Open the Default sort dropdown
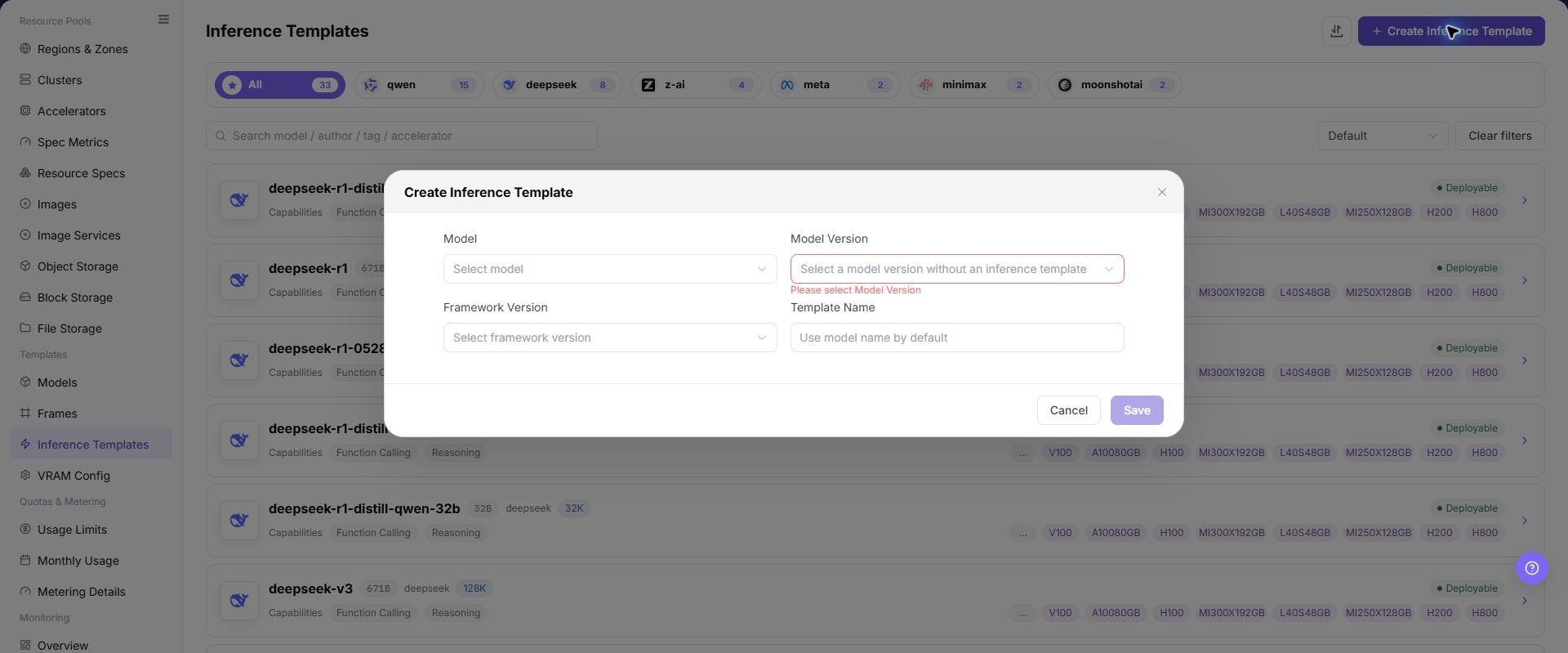Image resolution: width=1568 pixels, height=653 pixels. [1383, 136]
